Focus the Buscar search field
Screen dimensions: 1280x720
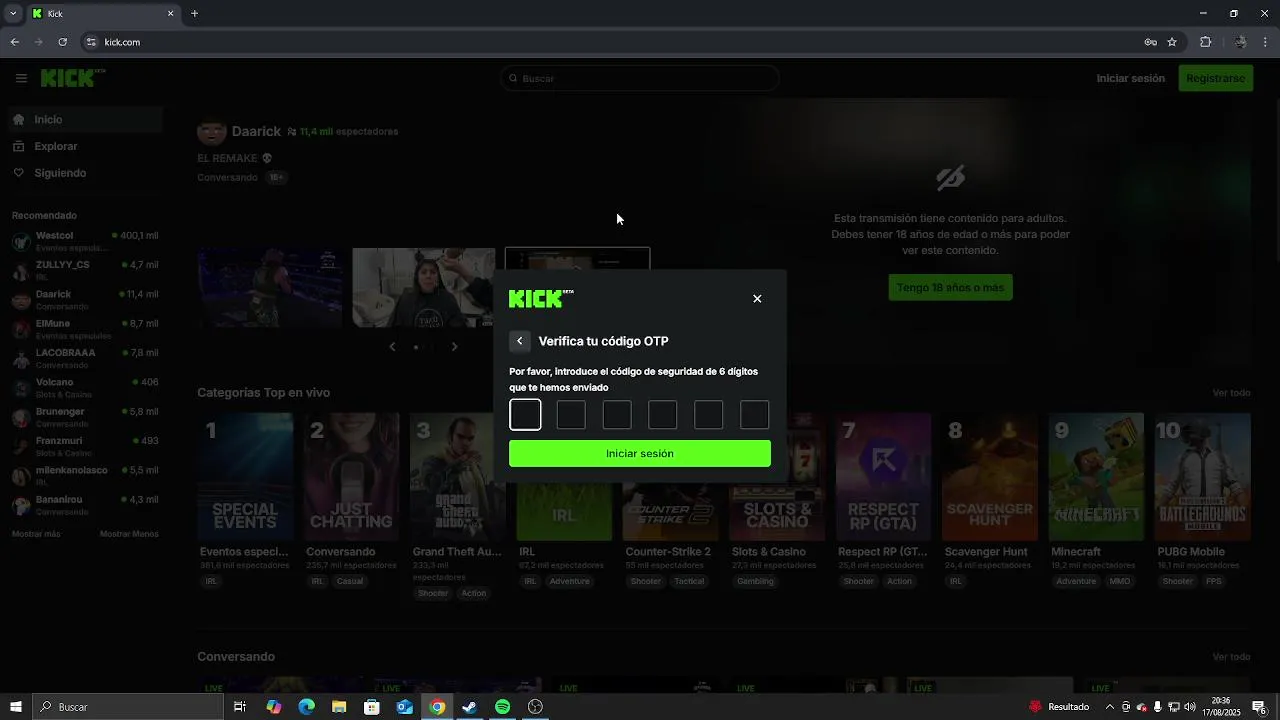point(640,78)
